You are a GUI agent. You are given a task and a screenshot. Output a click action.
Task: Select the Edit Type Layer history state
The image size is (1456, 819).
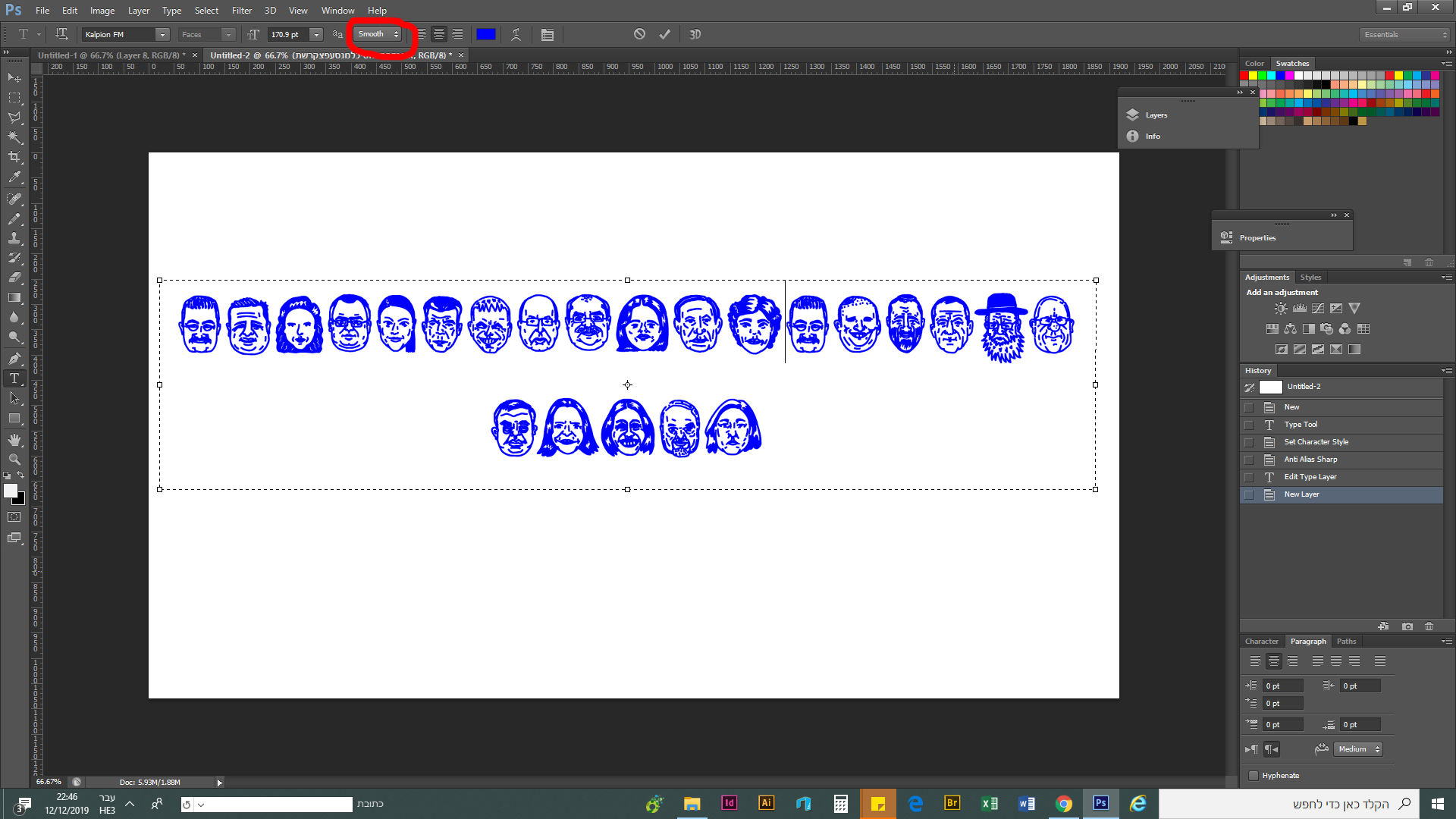point(1310,477)
